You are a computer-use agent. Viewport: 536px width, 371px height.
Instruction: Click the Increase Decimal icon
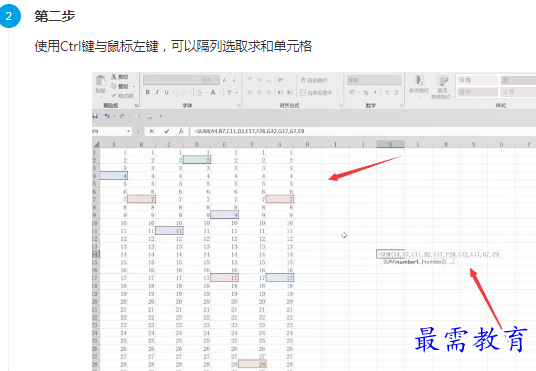[387, 92]
